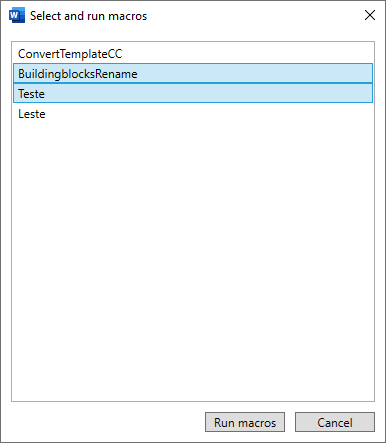The image size is (386, 443).
Task: Close the Select and run macros dialog
Action: 370,15
